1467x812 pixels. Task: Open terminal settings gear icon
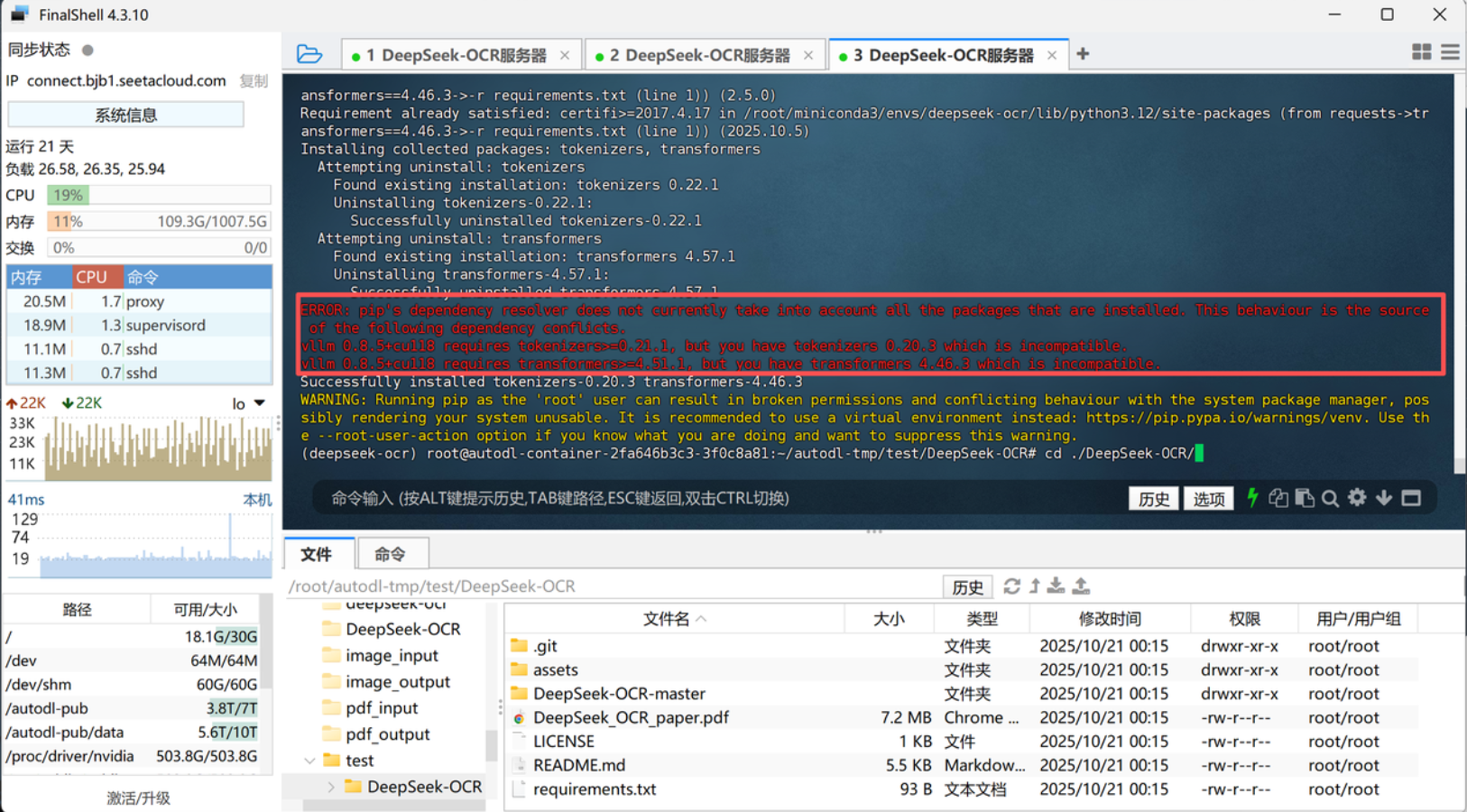[x=1357, y=498]
